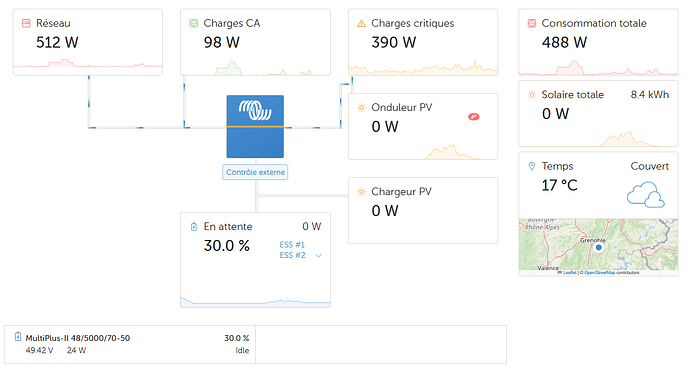Open the ESS #1 link
The width and height of the screenshot is (690, 370).
click(292, 245)
